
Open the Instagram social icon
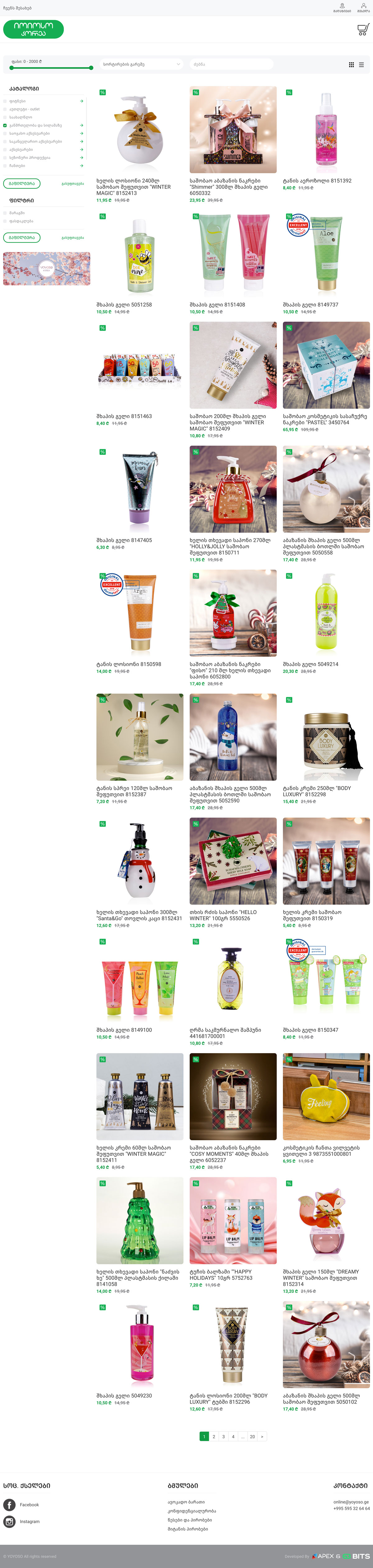point(9,1521)
